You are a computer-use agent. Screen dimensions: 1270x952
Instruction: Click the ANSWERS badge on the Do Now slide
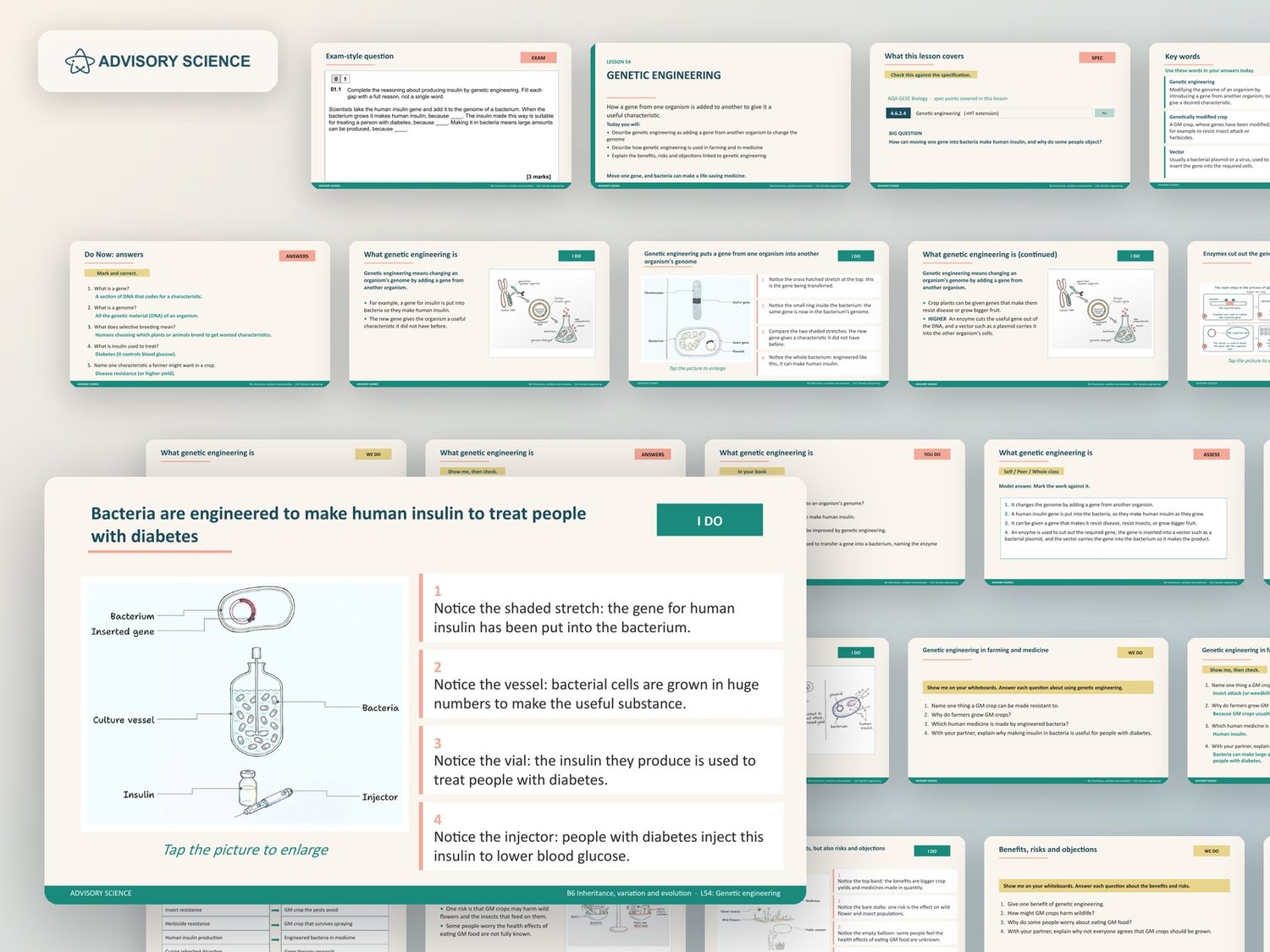click(297, 256)
